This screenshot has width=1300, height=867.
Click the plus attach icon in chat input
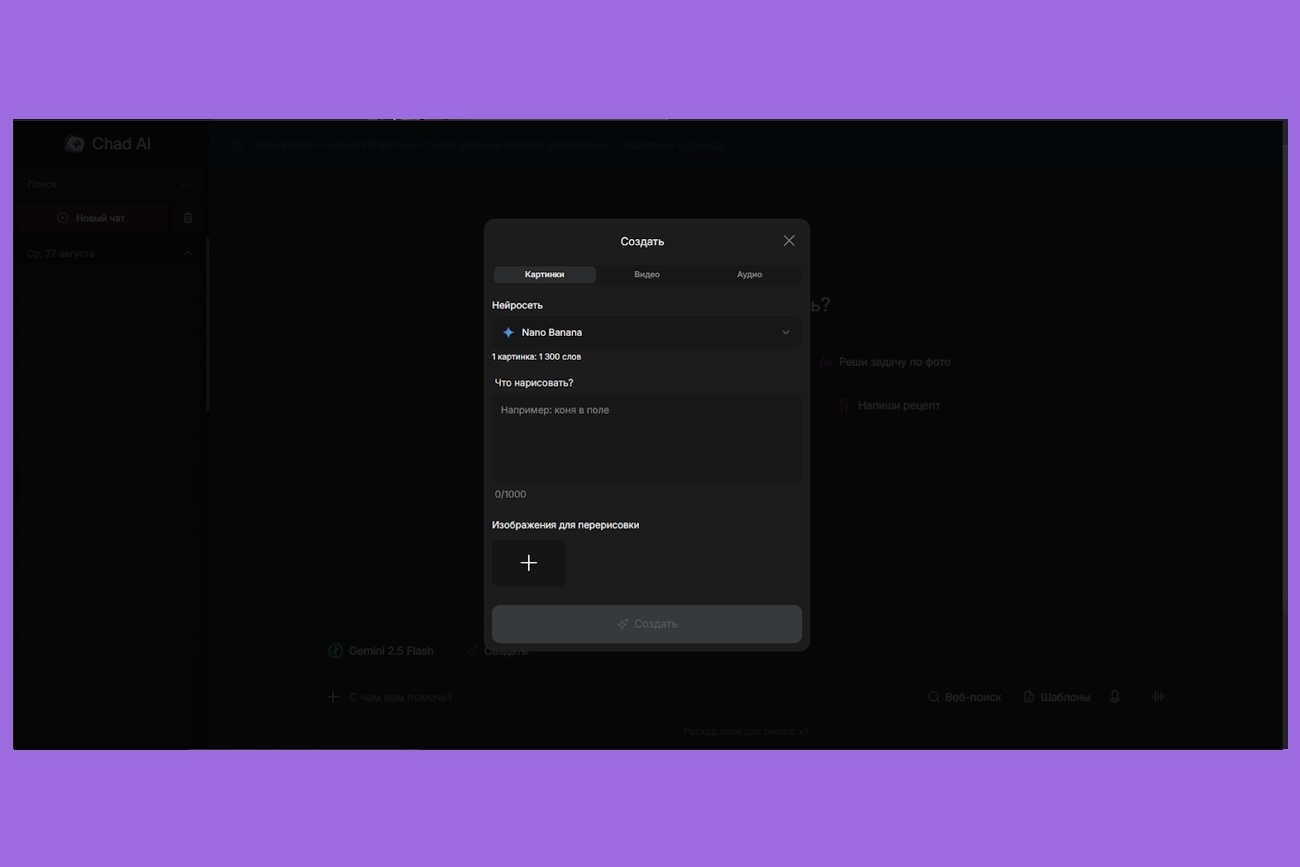pos(333,697)
